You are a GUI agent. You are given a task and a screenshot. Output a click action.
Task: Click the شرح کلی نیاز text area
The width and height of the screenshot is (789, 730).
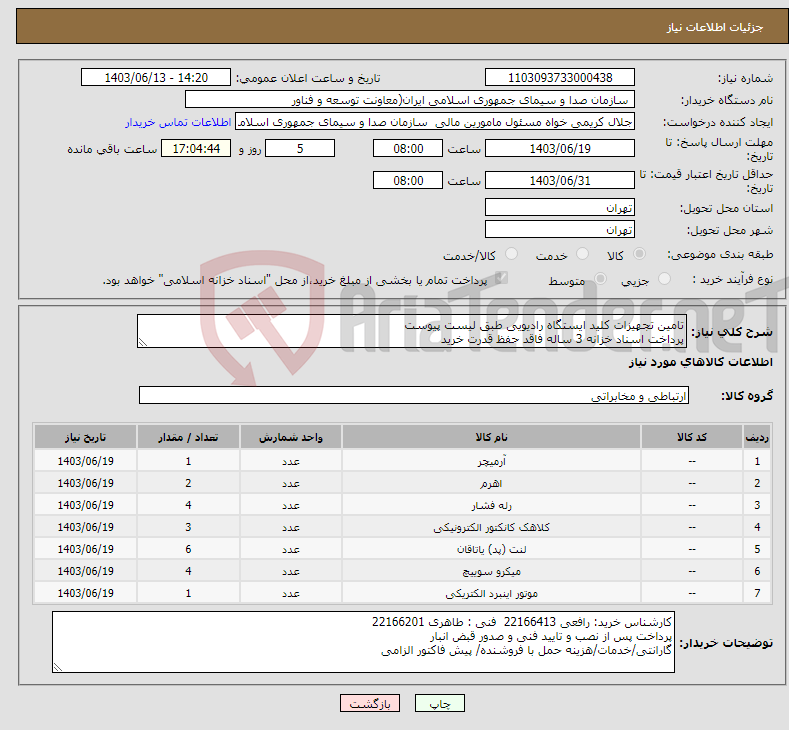coord(412,331)
